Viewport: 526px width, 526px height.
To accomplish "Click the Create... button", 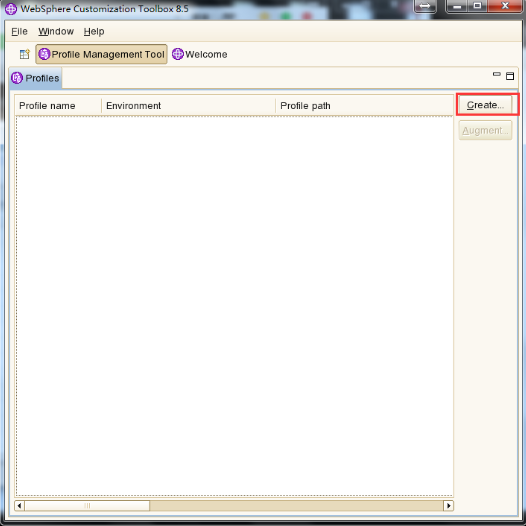I will (x=485, y=105).
